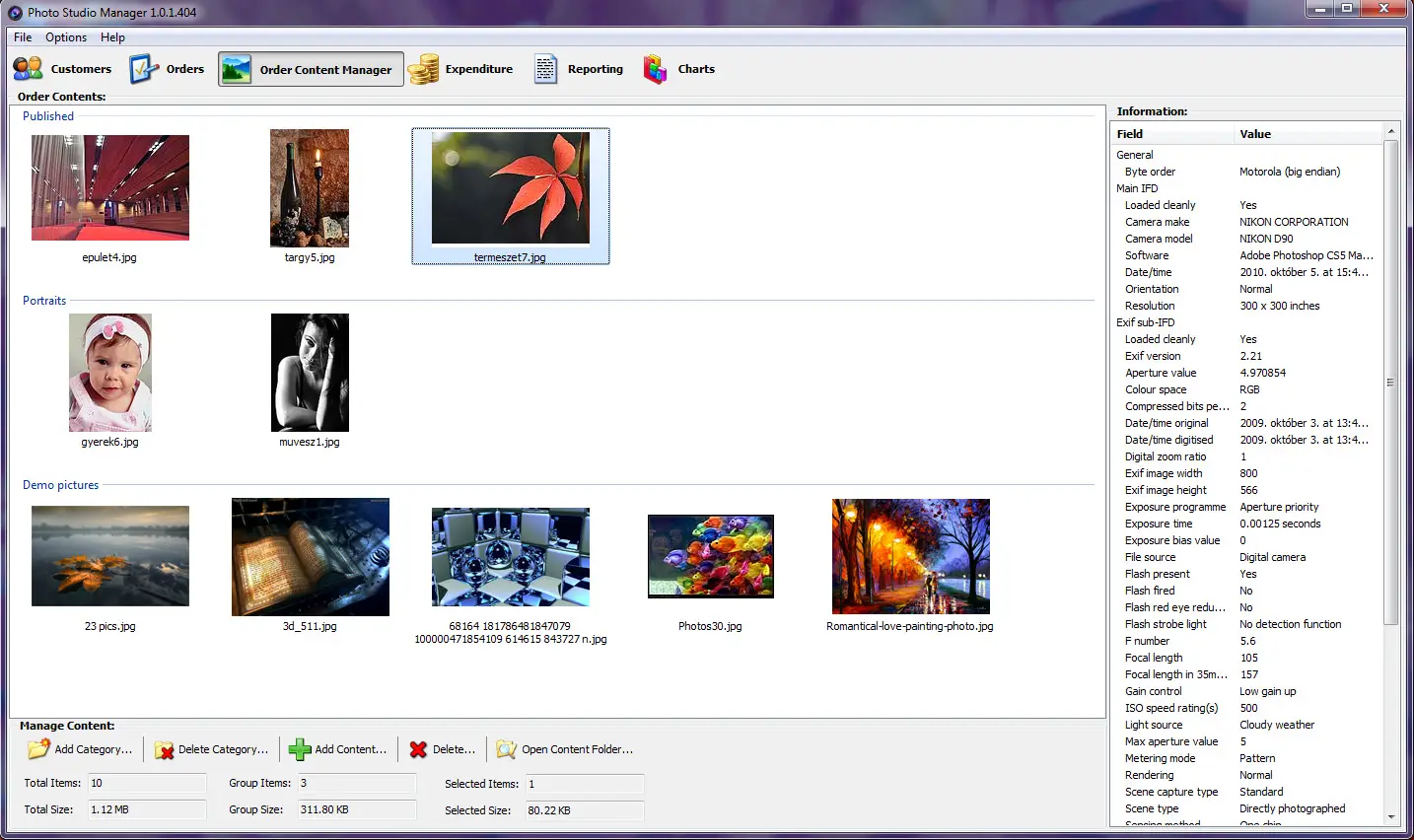1414x840 pixels.
Task: Select the gyerek6.jpg baby portrait thumbnail
Action: tap(110, 373)
